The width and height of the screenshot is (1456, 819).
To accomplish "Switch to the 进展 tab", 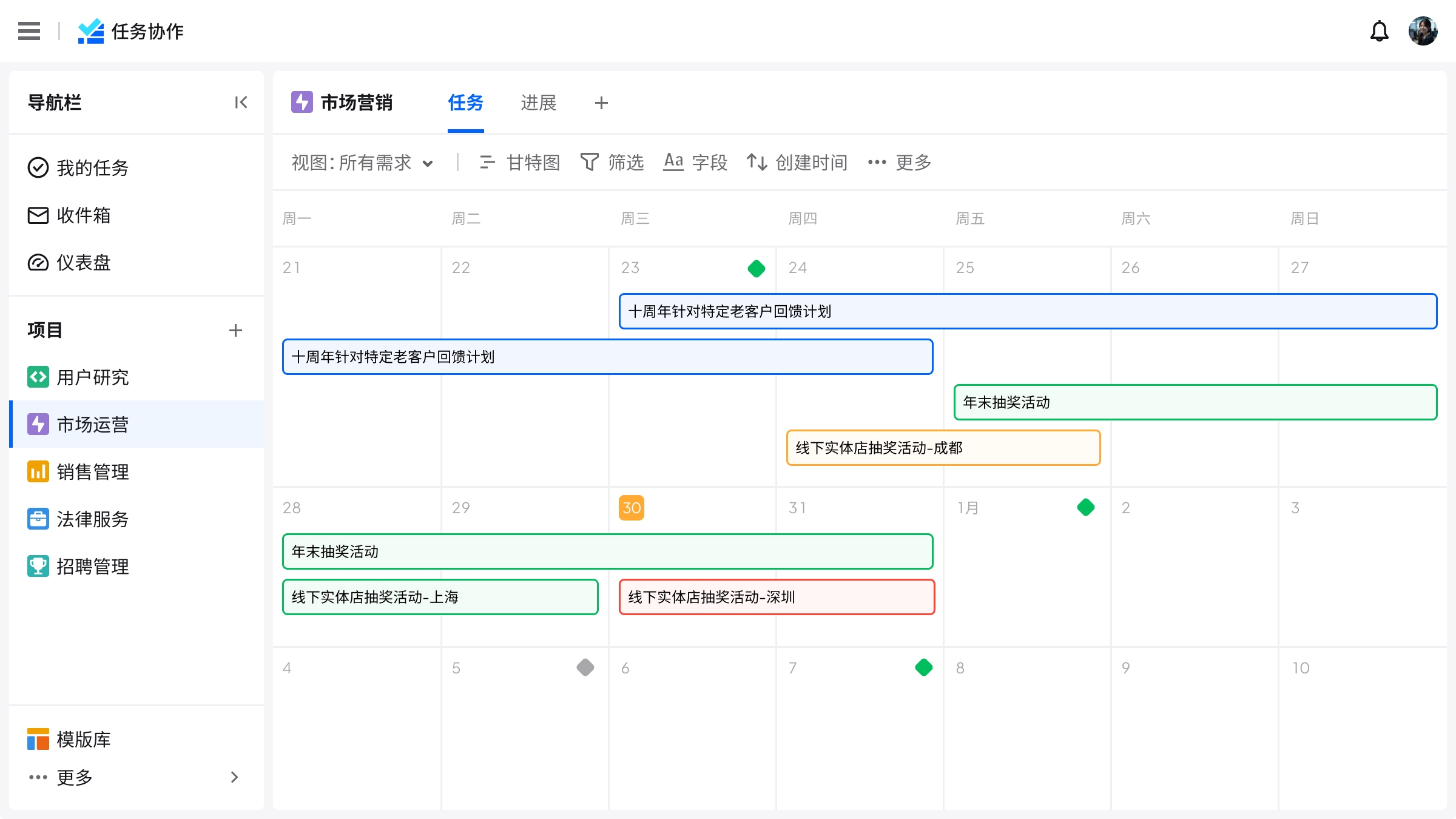I will tap(538, 103).
